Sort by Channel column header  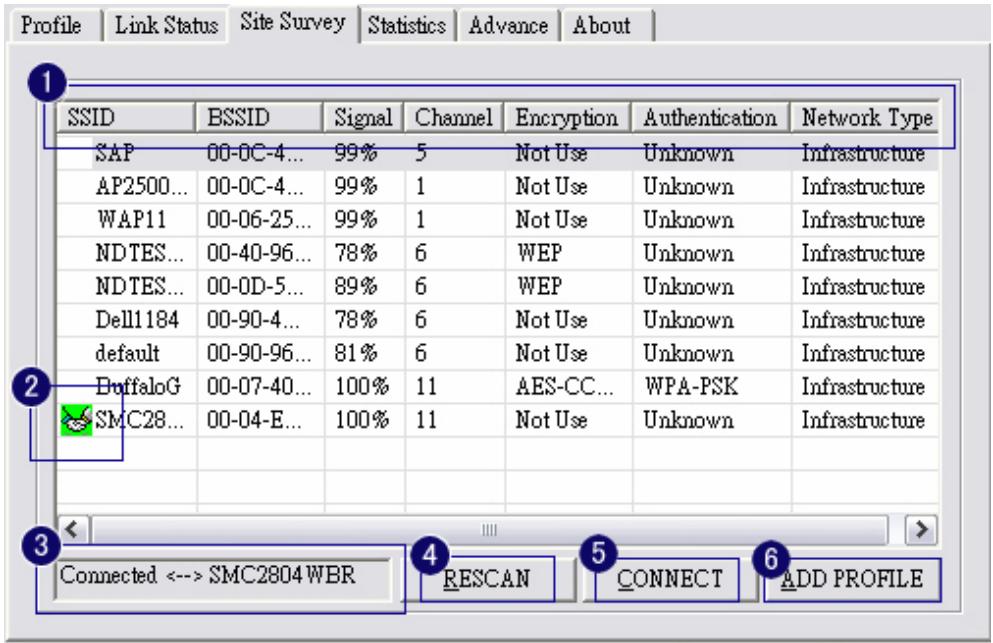click(454, 118)
